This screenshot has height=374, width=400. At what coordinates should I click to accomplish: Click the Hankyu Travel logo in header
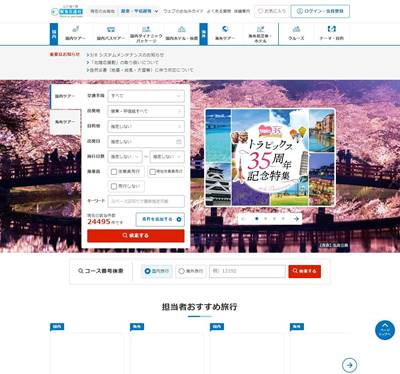(67, 11)
